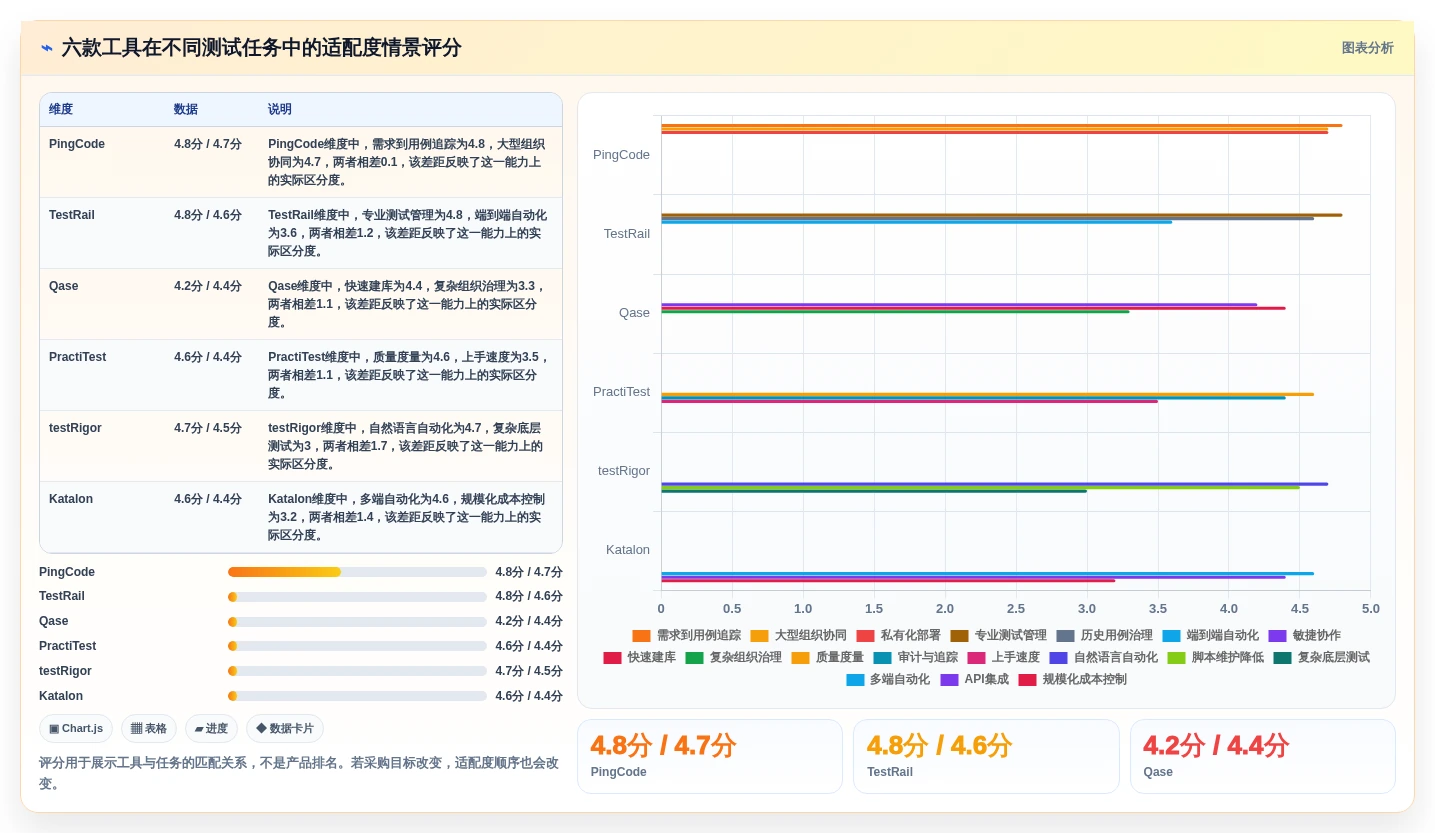
Task: Toggle 复杂组织治理 legend swatch
Action: 694,658
